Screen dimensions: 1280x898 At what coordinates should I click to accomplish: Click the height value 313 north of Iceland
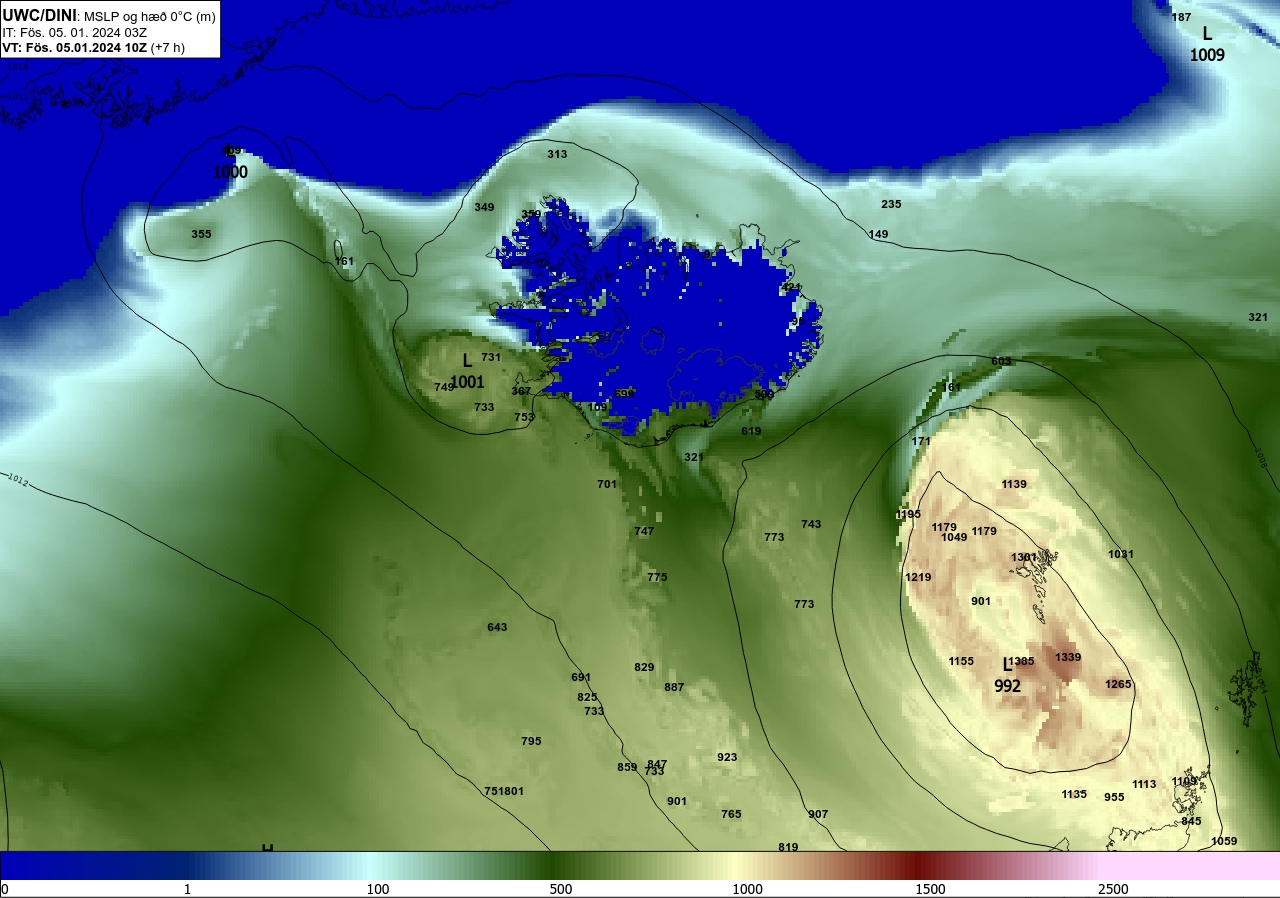(557, 154)
